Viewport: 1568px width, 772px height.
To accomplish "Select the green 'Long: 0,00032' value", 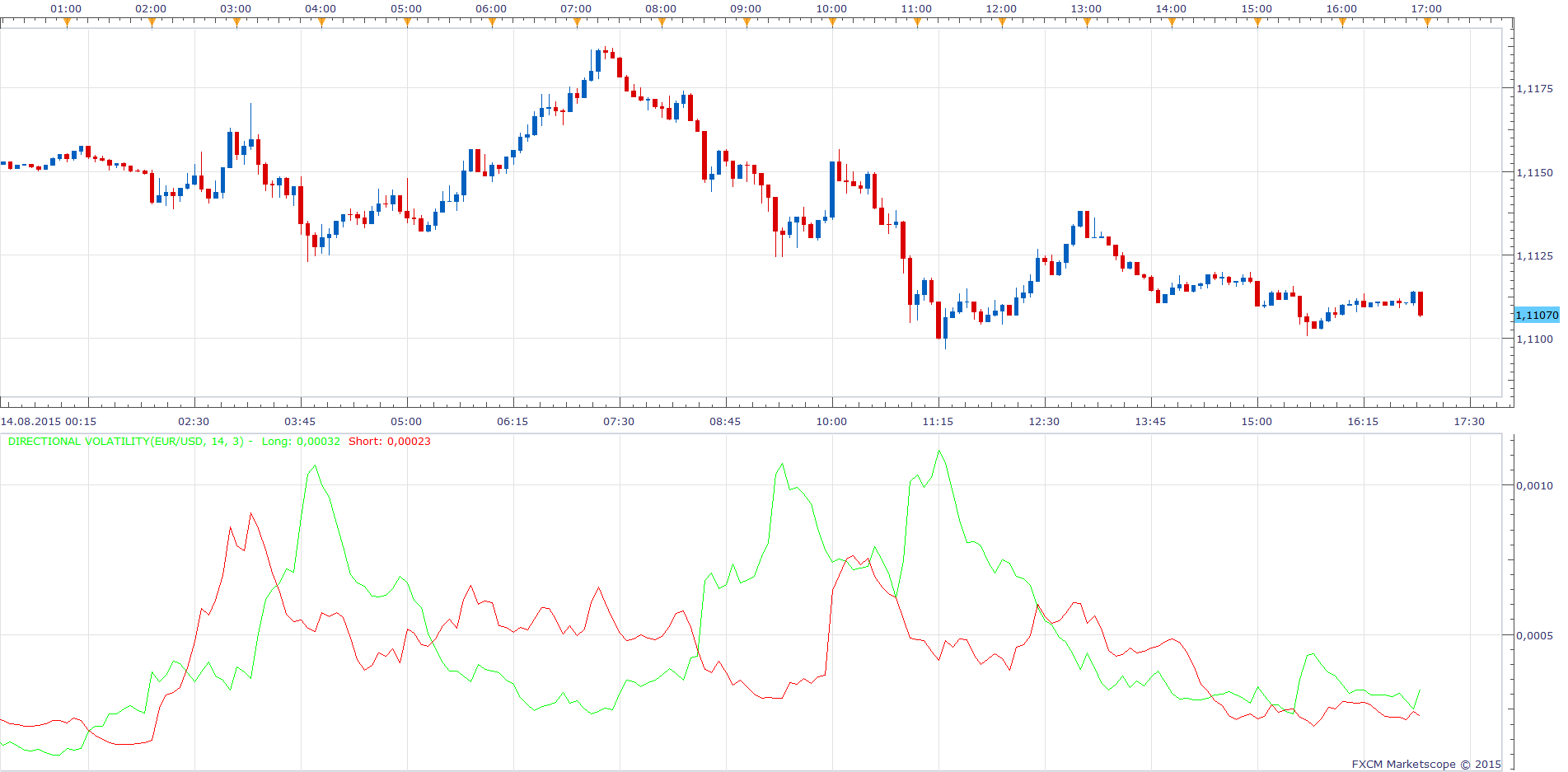I will (301, 441).
